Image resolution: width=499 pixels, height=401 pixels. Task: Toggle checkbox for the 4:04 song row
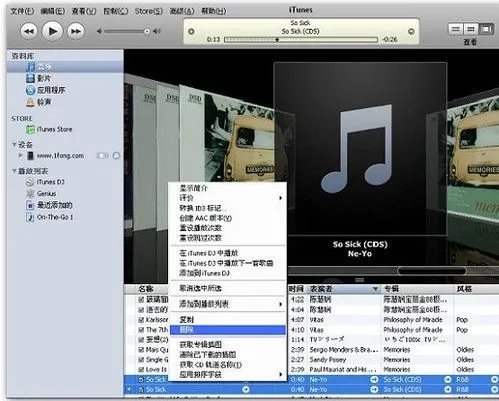pyautogui.click(x=141, y=310)
